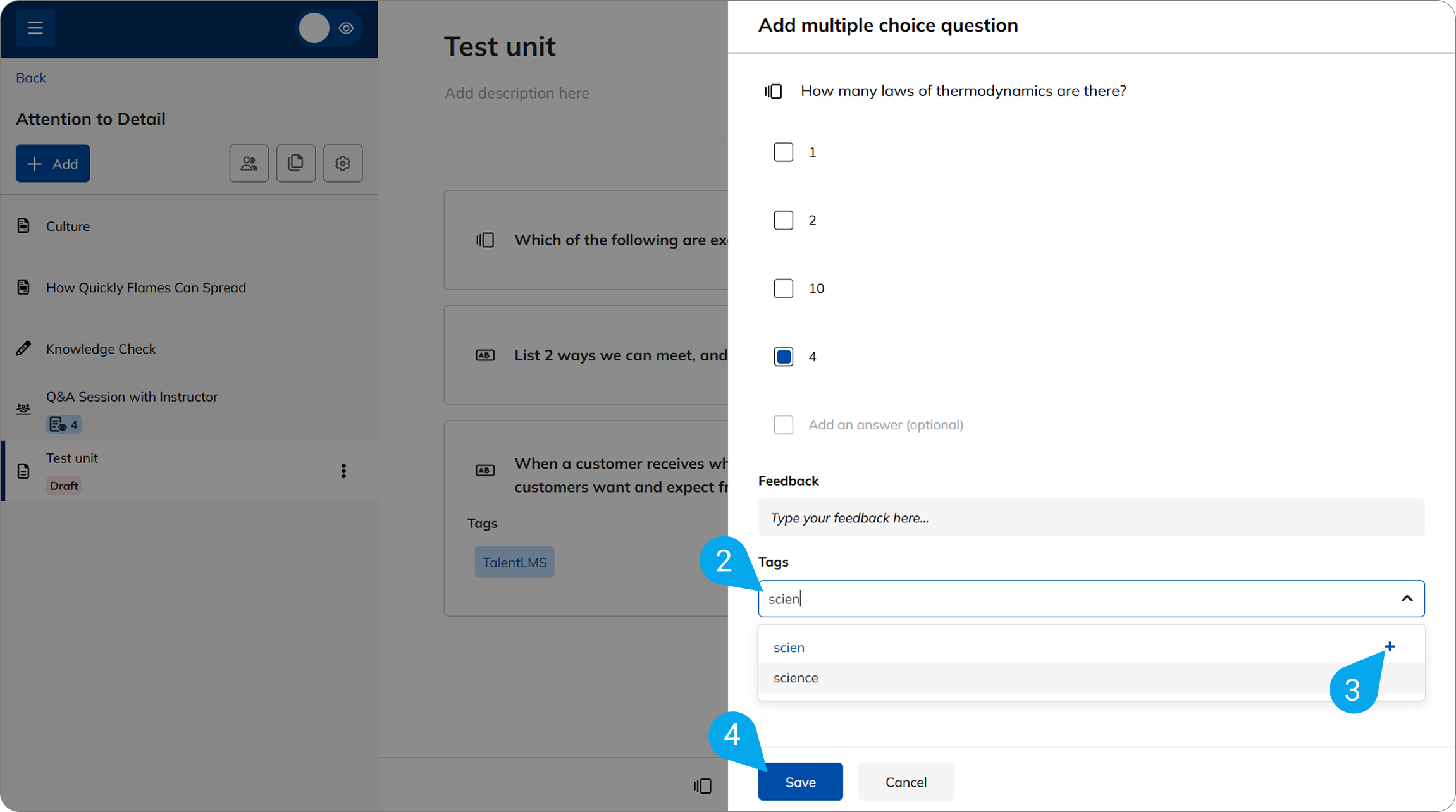
Task: Select the scien suggestion entry
Action: click(789, 648)
